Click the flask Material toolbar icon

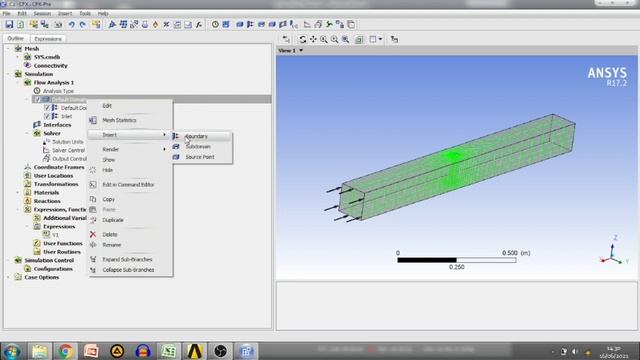coord(145,24)
